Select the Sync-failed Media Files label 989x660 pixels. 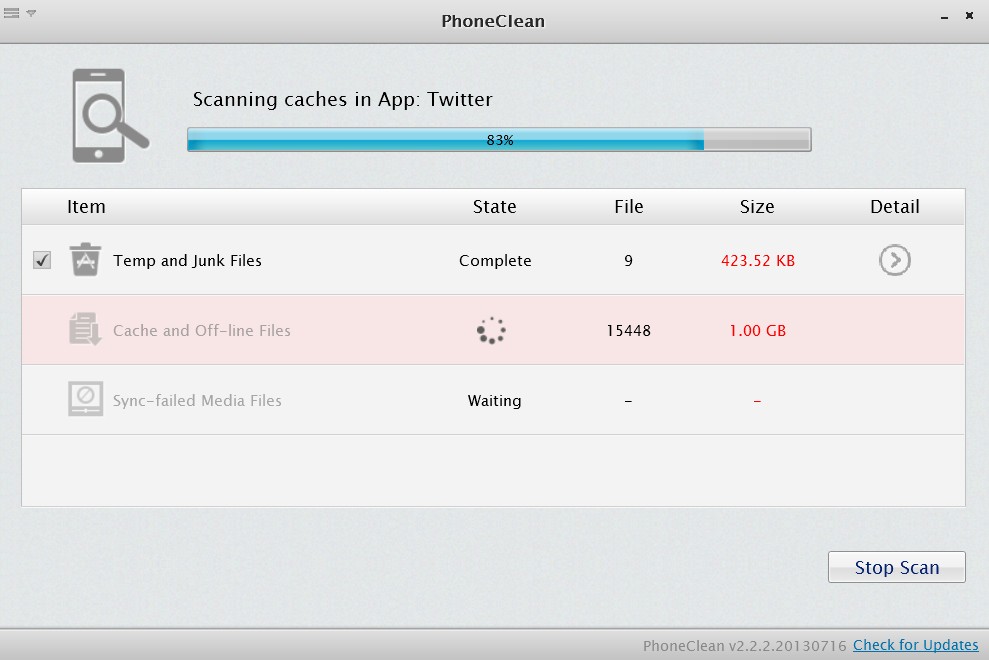[x=197, y=401]
